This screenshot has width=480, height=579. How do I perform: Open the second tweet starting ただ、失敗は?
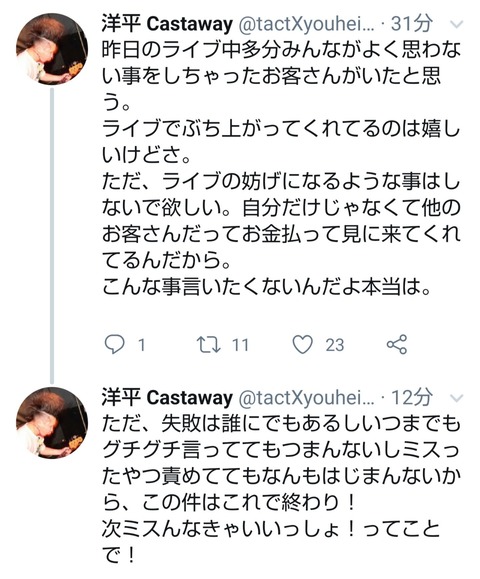pyautogui.click(x=281, y=489)
